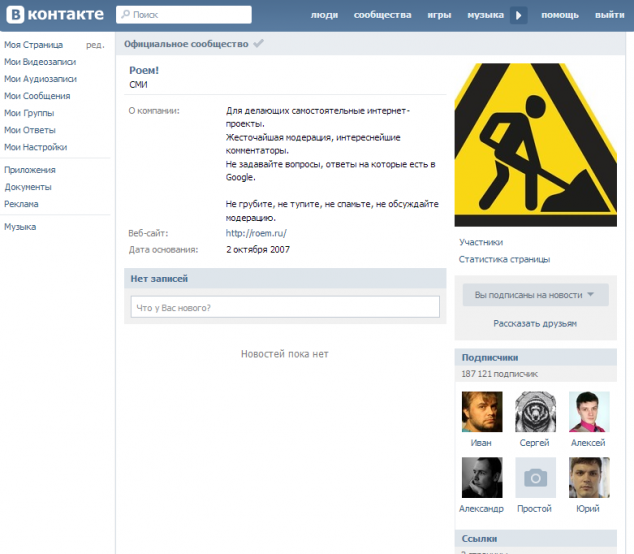634x554 pixels.
Task: Click the Александр name link
Action: [x=481, y=509]
